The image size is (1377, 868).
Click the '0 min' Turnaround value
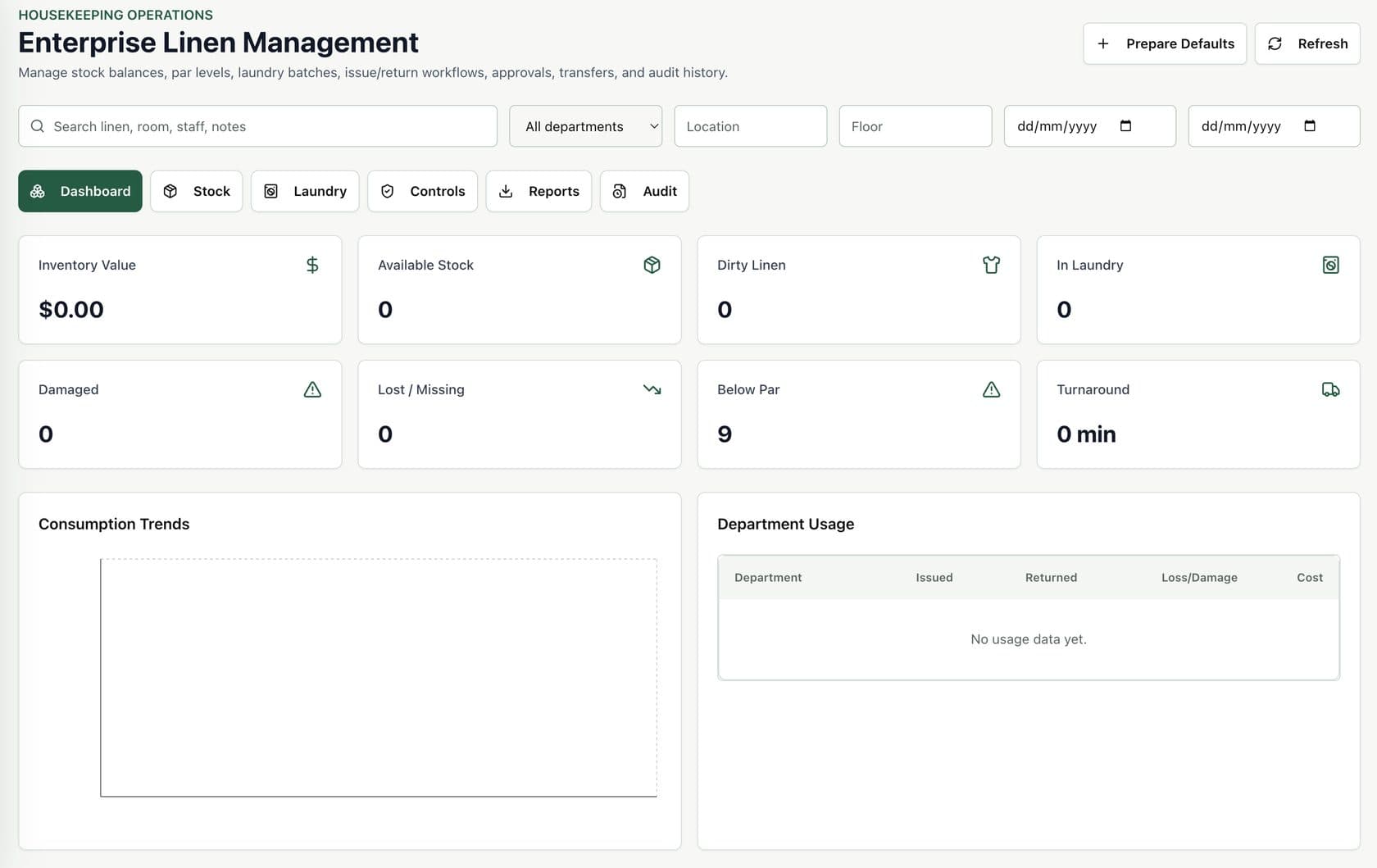click(1086, 434)
